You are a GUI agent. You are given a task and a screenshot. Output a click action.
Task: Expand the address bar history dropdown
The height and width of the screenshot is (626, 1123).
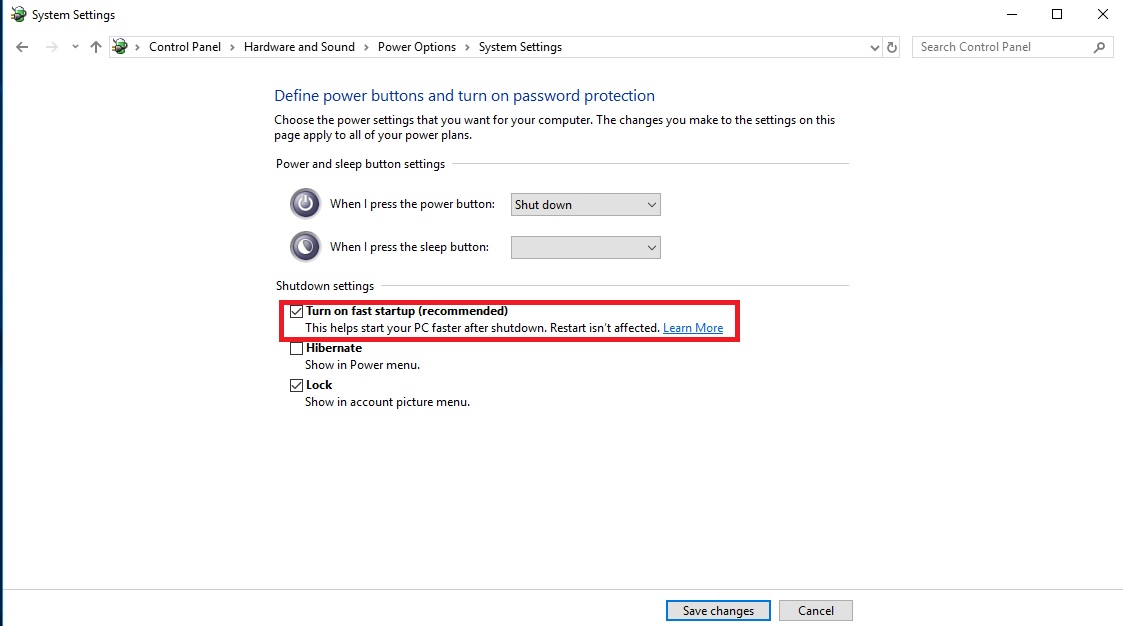[874, 47]
